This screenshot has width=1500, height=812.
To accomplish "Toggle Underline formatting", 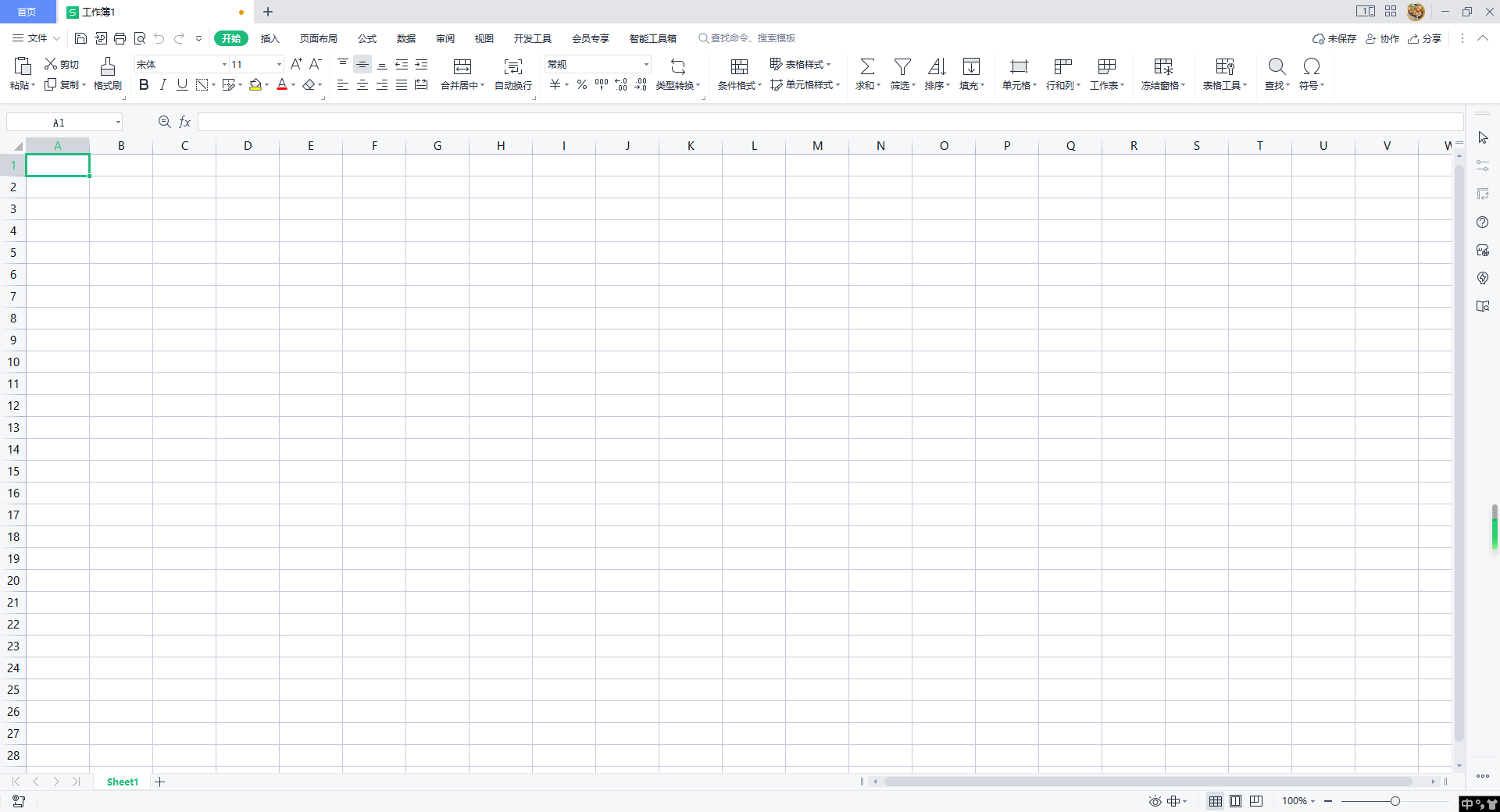I will point(182,84).
